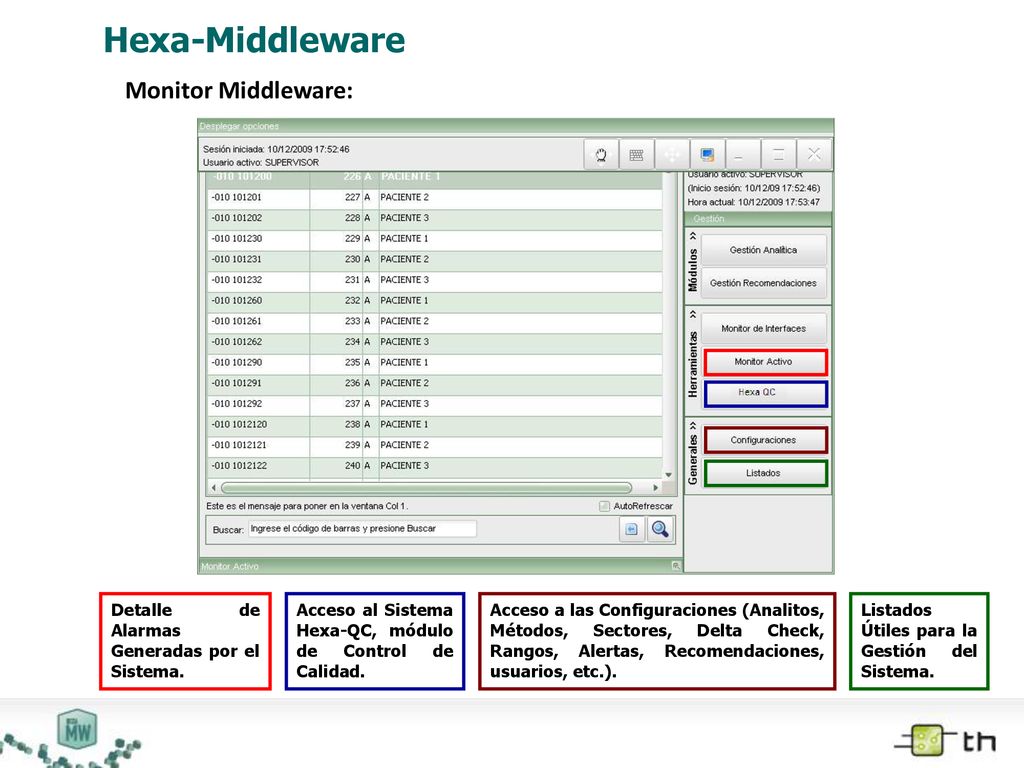Screen dimensions: 1024x768
Task: Click number 233 in the list
Action: click(353, 321)
